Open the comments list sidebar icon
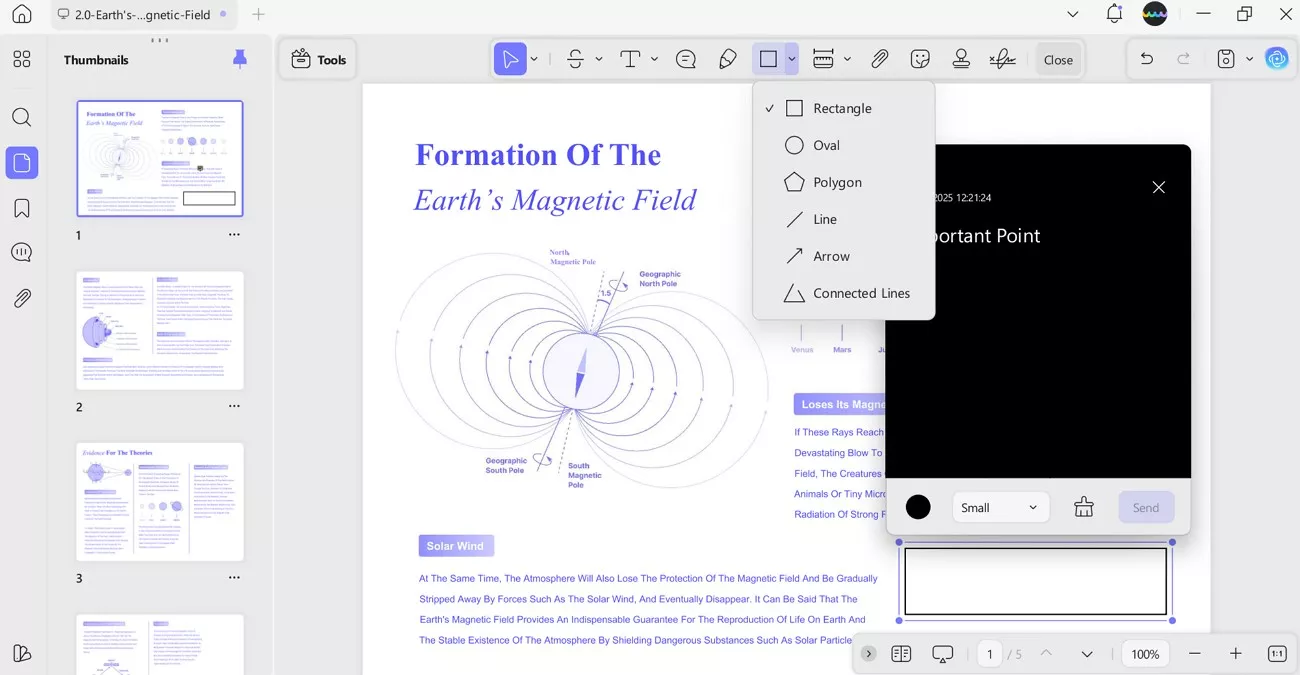 pos(22,252)
